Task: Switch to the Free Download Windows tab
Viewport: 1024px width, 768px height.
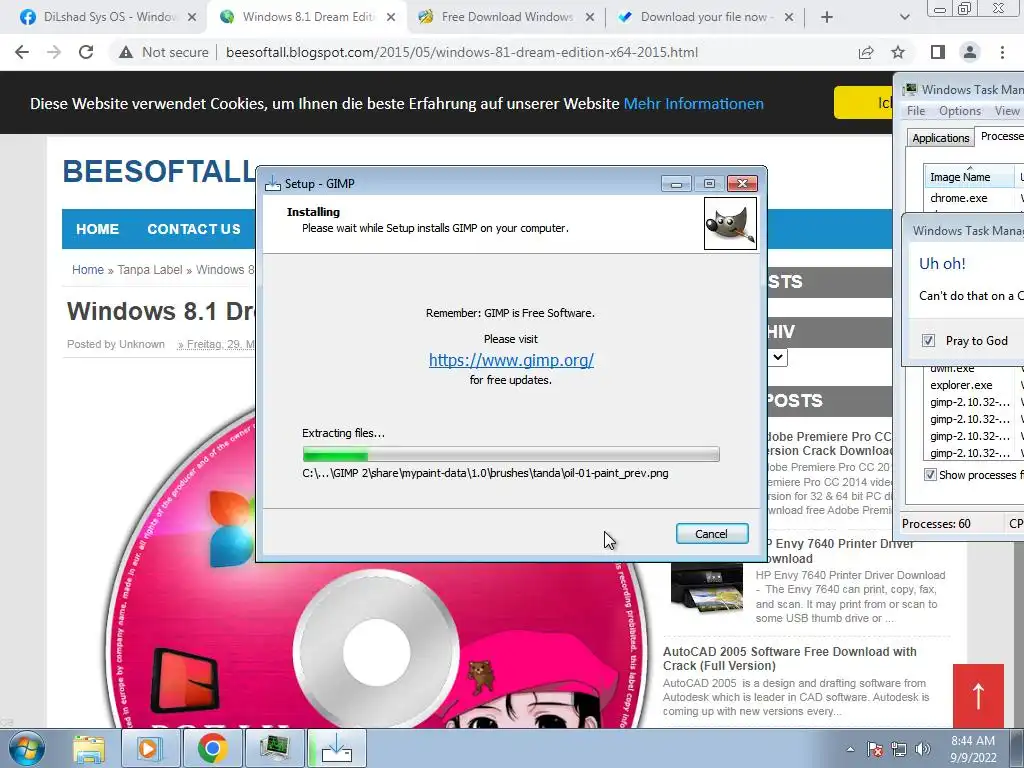Action: pyautogui.click(x=507, y=17)
